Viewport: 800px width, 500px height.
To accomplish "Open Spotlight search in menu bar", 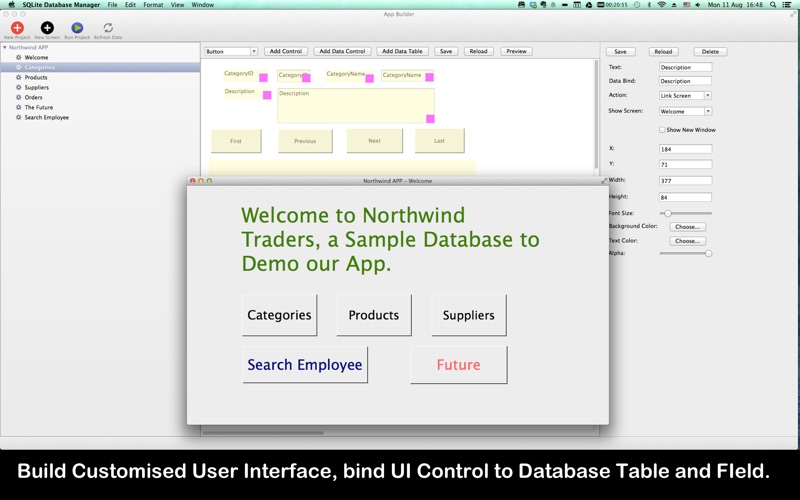I will (773, 5).
